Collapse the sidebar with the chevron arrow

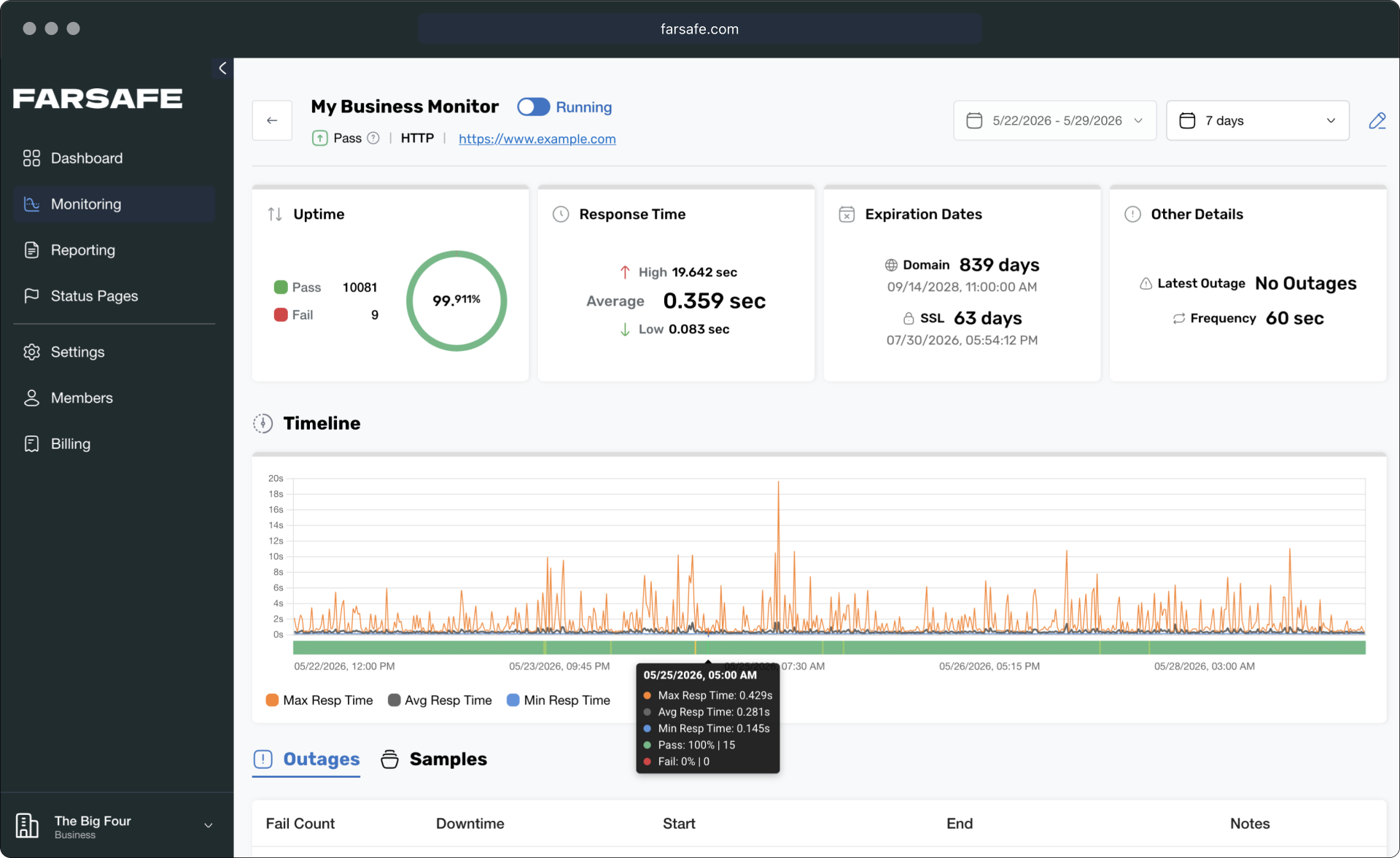point(222,68)
